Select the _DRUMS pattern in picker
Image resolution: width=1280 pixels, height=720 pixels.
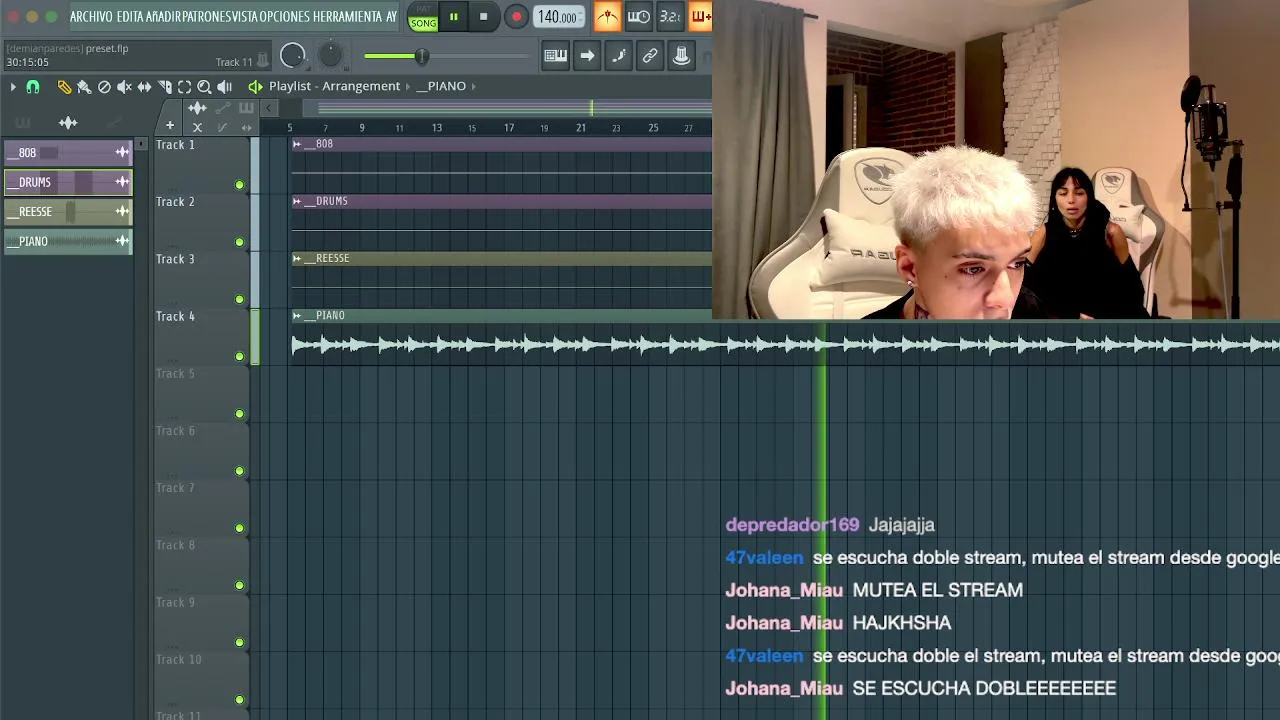click(68, 182)
